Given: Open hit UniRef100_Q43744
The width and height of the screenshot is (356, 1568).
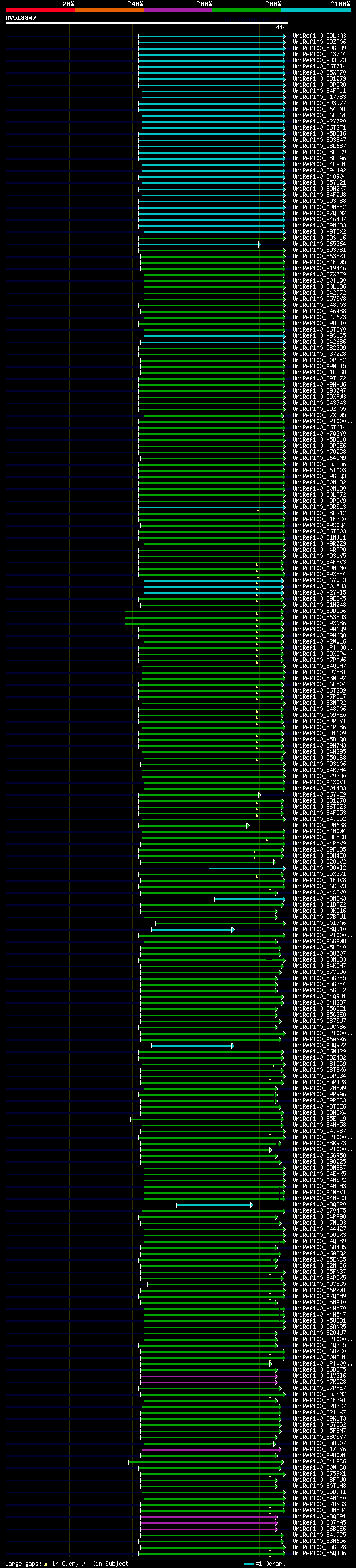Looking at the screenshot, I should pos(319,54).
